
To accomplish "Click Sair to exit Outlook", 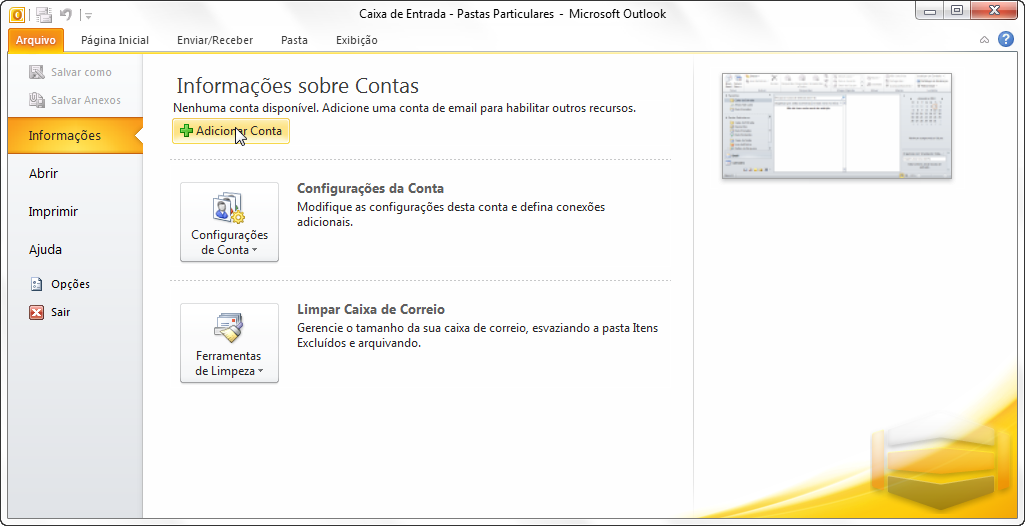I will 50,312.
